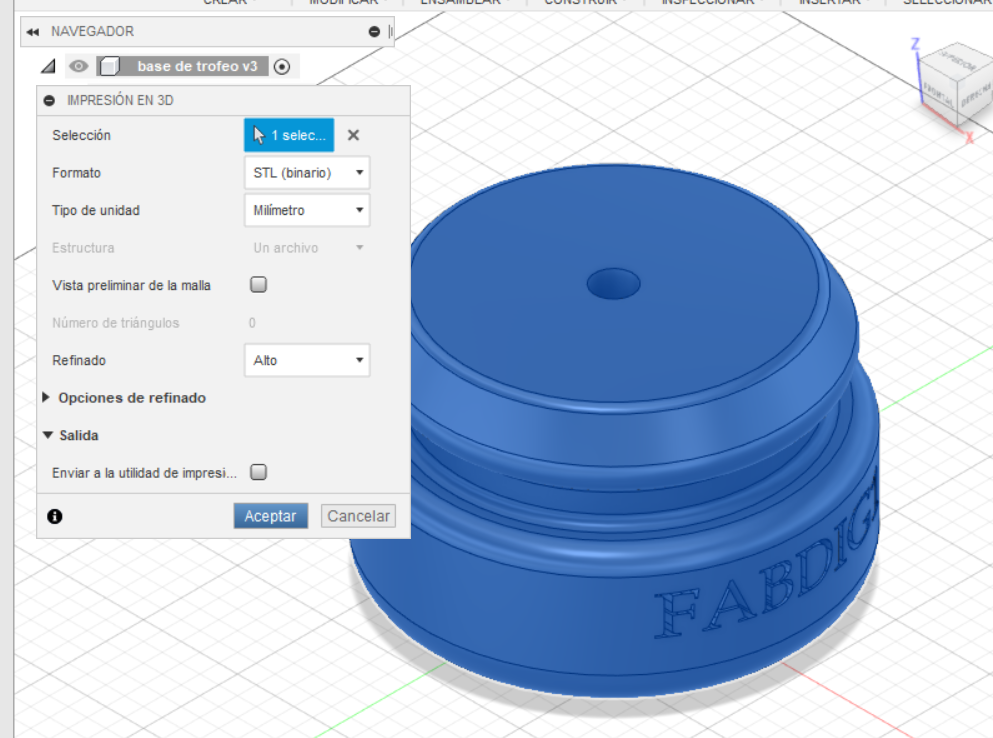Click the Navegador panel resize handle
The height and width of the screenshot is (738, 993).
(390, 32)
